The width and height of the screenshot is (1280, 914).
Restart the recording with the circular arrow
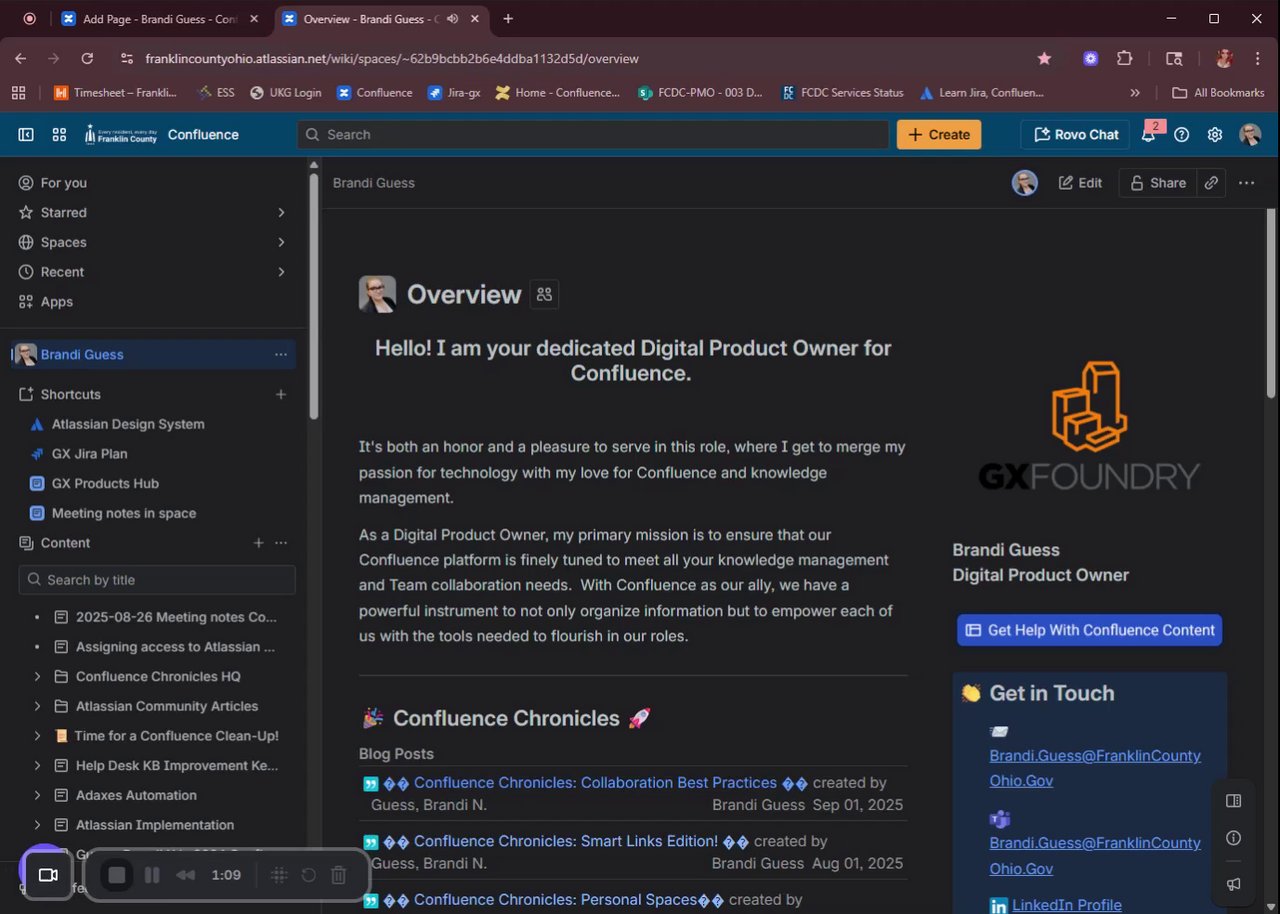pos(309,875)
